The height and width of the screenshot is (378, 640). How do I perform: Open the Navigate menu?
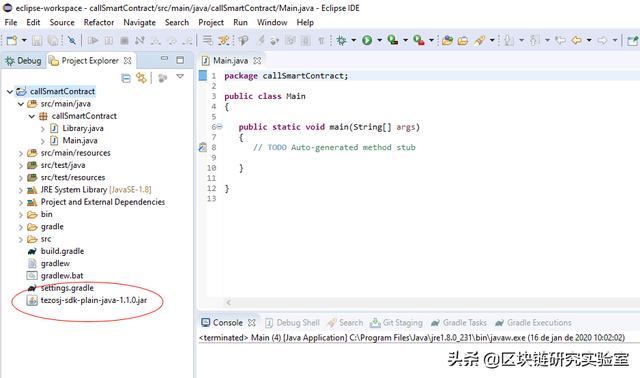click(x=140, y=22)
